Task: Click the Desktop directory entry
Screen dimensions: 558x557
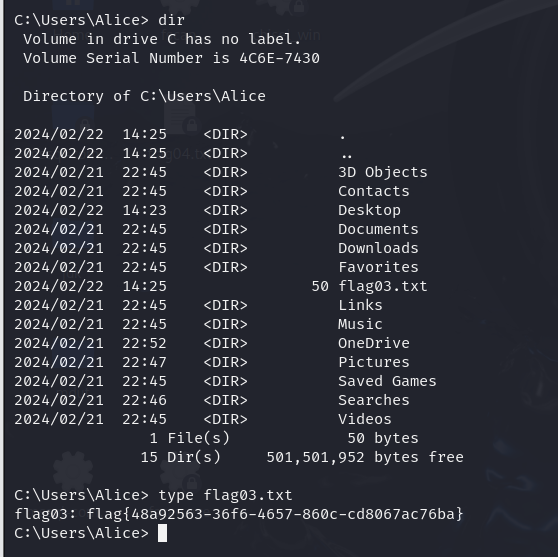Action: pyautogui.click(x=369, y=210)
